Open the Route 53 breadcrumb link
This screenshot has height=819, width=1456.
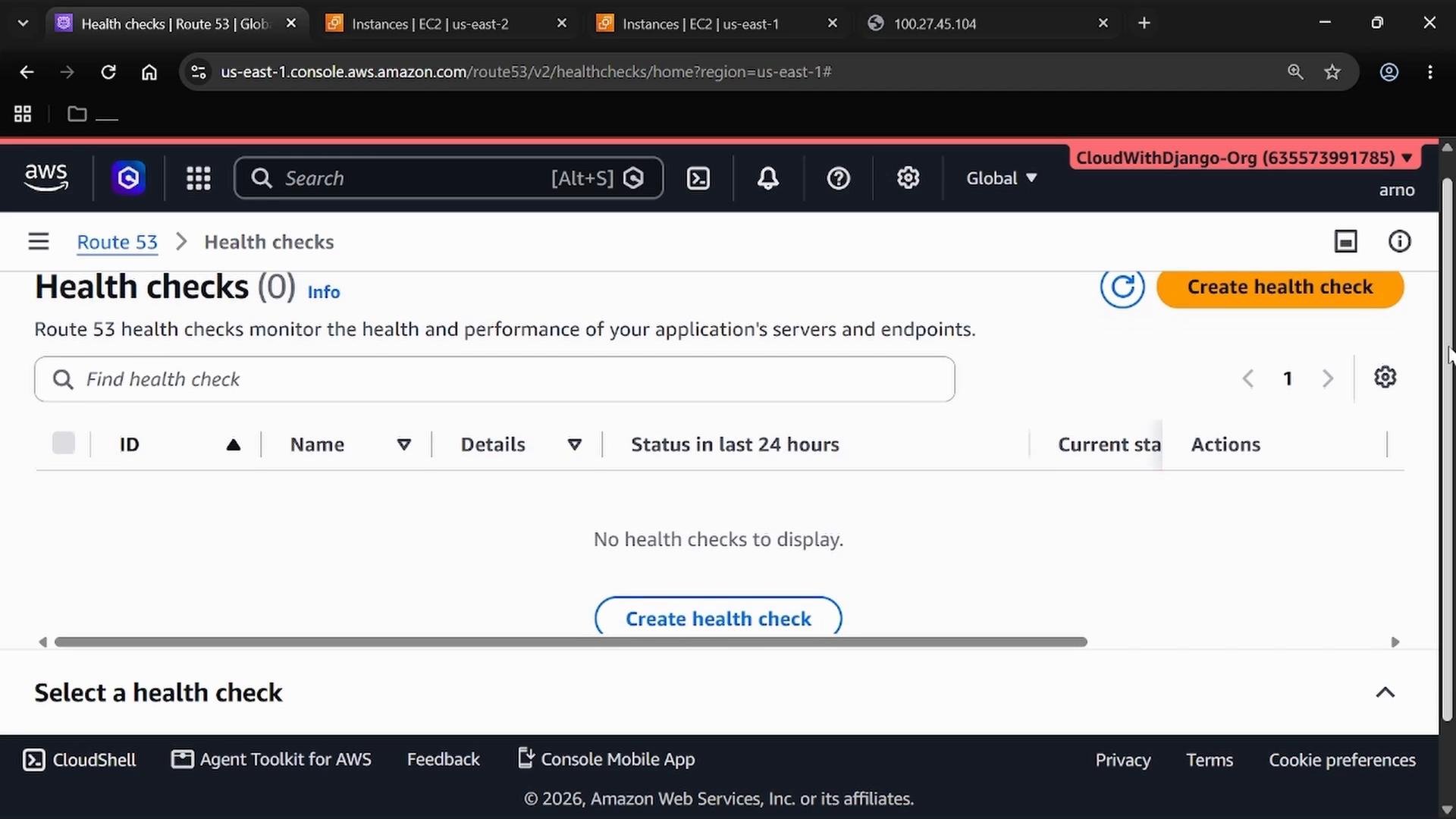coord(117,242)
